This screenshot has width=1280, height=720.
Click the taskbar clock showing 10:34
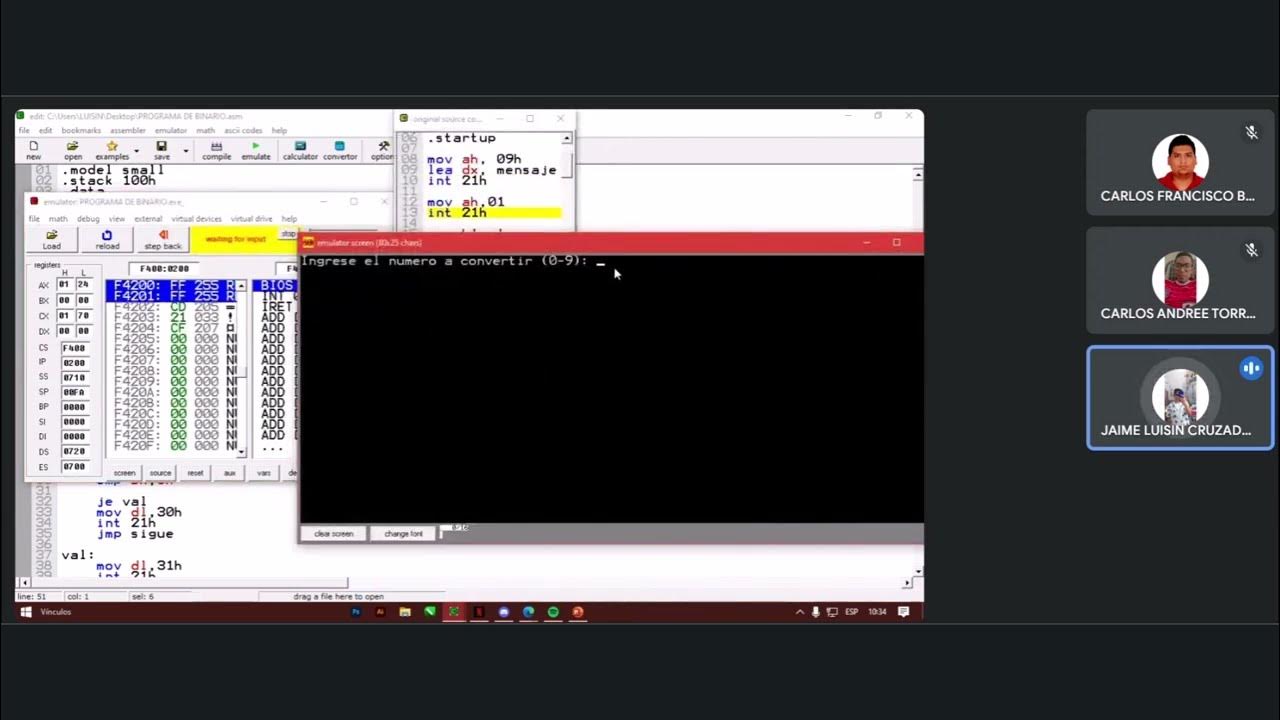point(877,612)
